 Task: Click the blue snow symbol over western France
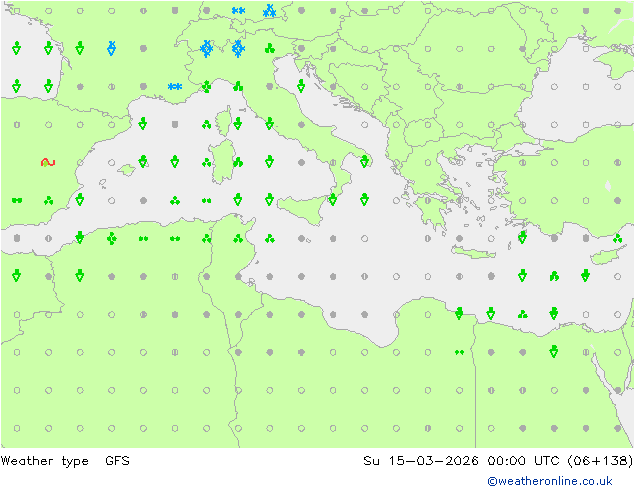[x=112, y=48]
